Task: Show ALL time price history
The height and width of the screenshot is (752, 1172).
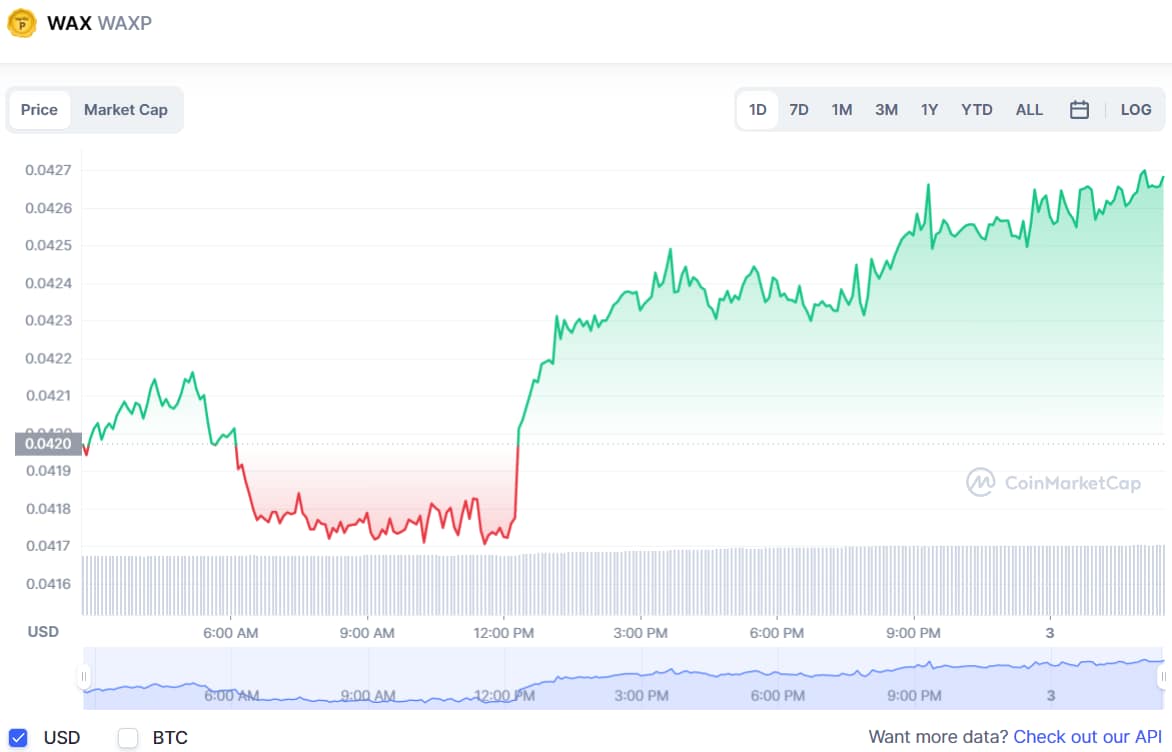Action: 1029,110
